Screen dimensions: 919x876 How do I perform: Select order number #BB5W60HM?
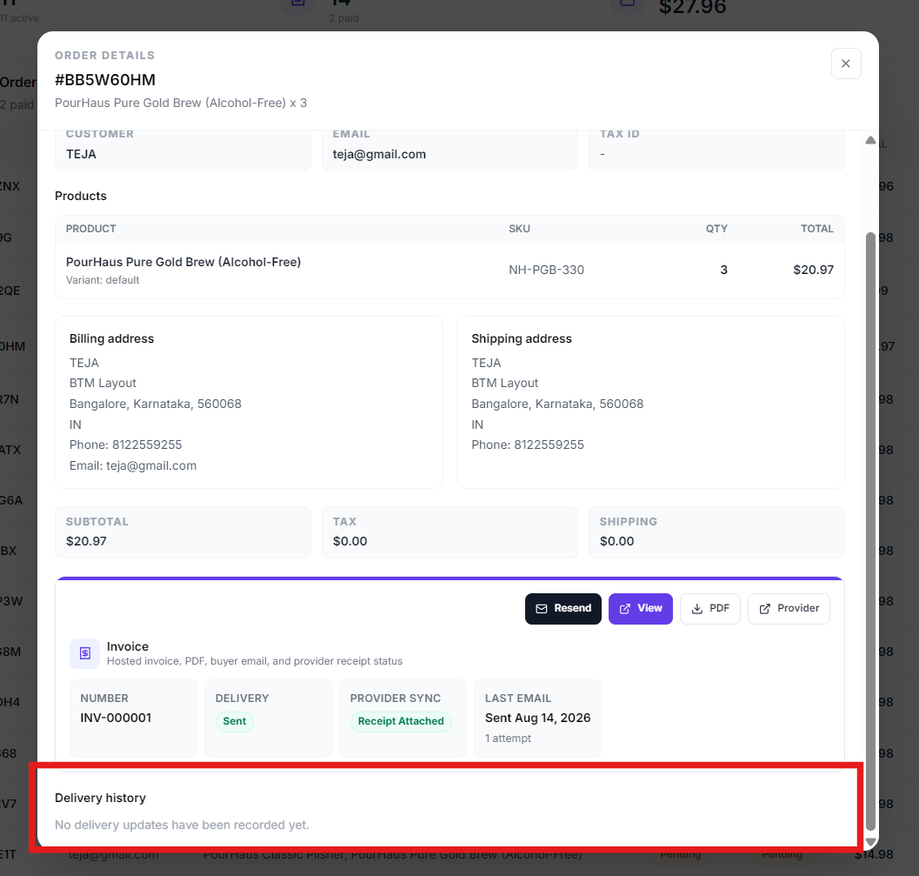[x=105, y=80]
